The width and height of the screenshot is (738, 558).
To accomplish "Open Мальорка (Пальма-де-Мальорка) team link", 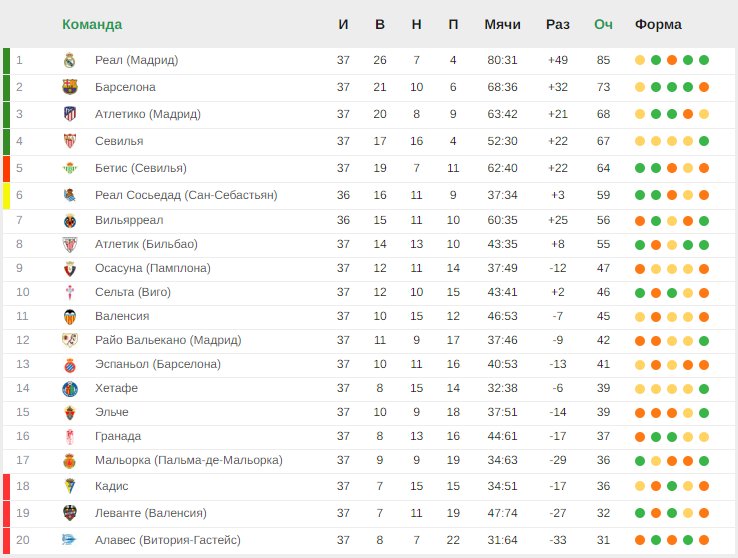I will [189, 460].
